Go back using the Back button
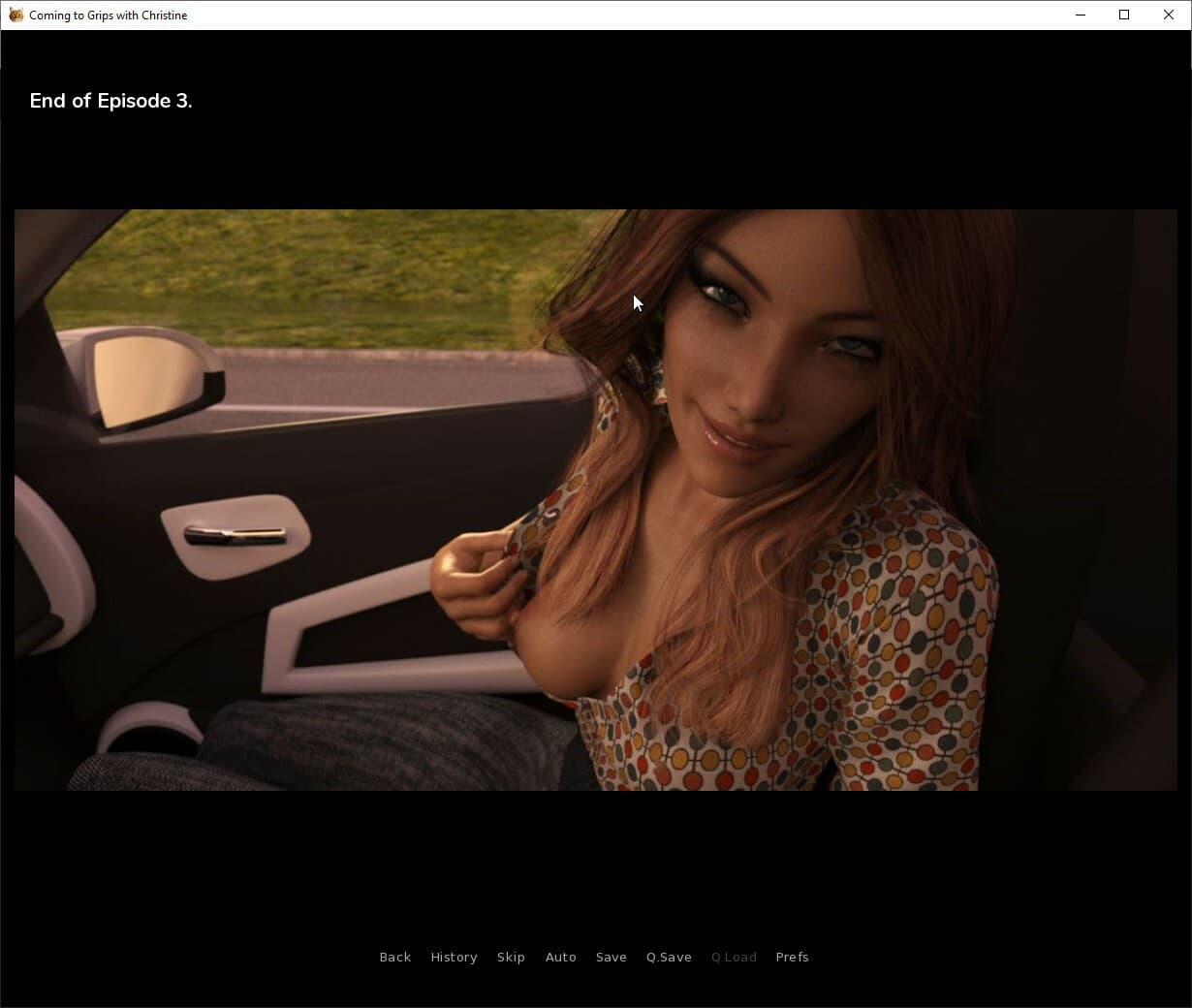This screenshot has height=1008, width=1192. coord(394,957)
